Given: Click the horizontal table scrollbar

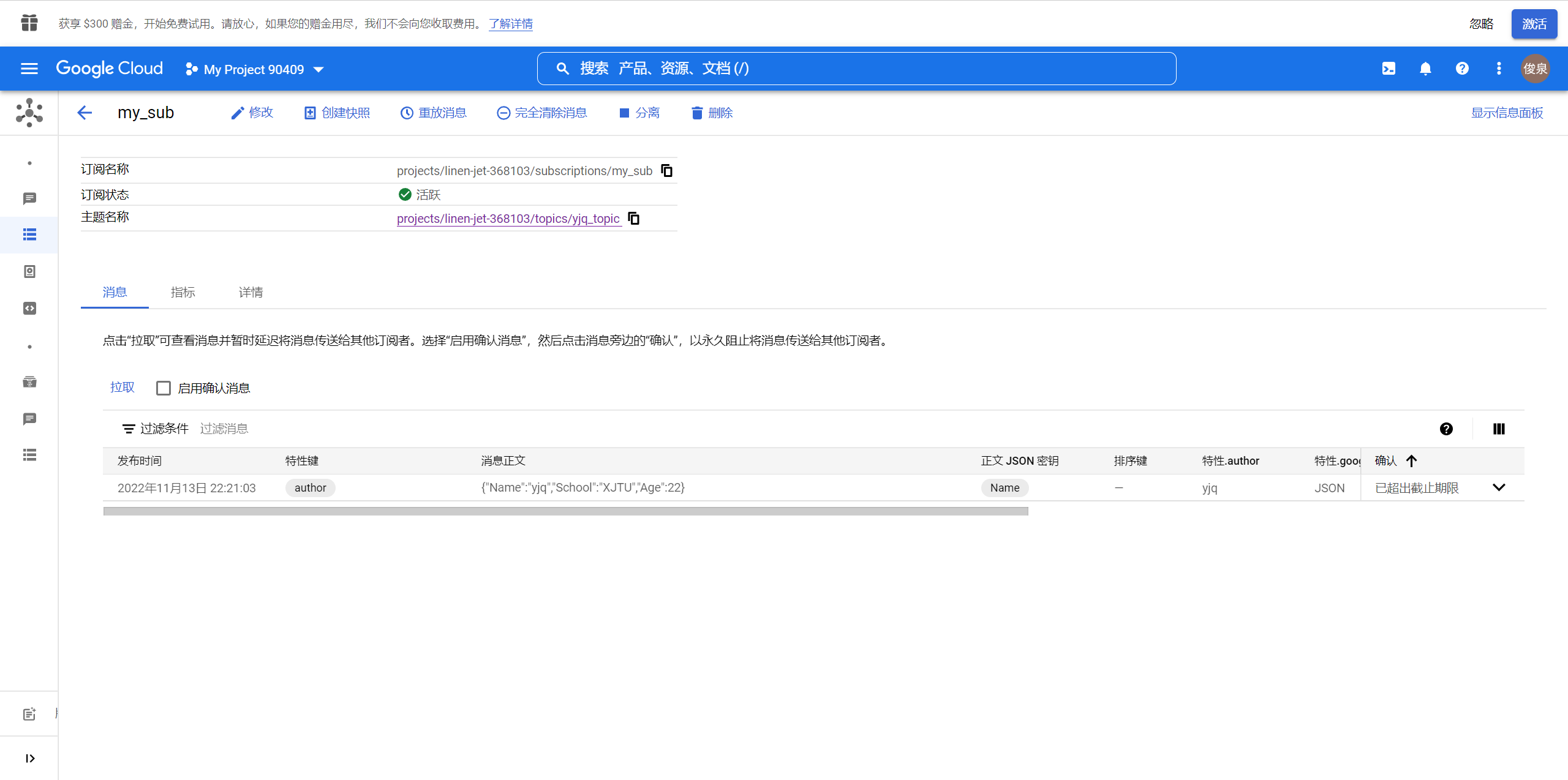Looking at the screenshot, I should pyautogui.click(x=565, y=511).
